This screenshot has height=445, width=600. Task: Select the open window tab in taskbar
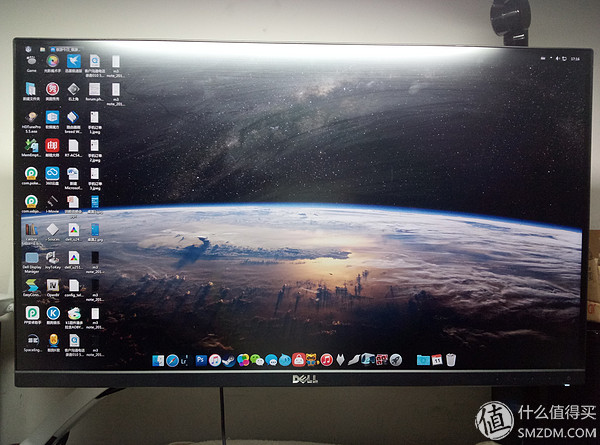click(x=65, y=49)
